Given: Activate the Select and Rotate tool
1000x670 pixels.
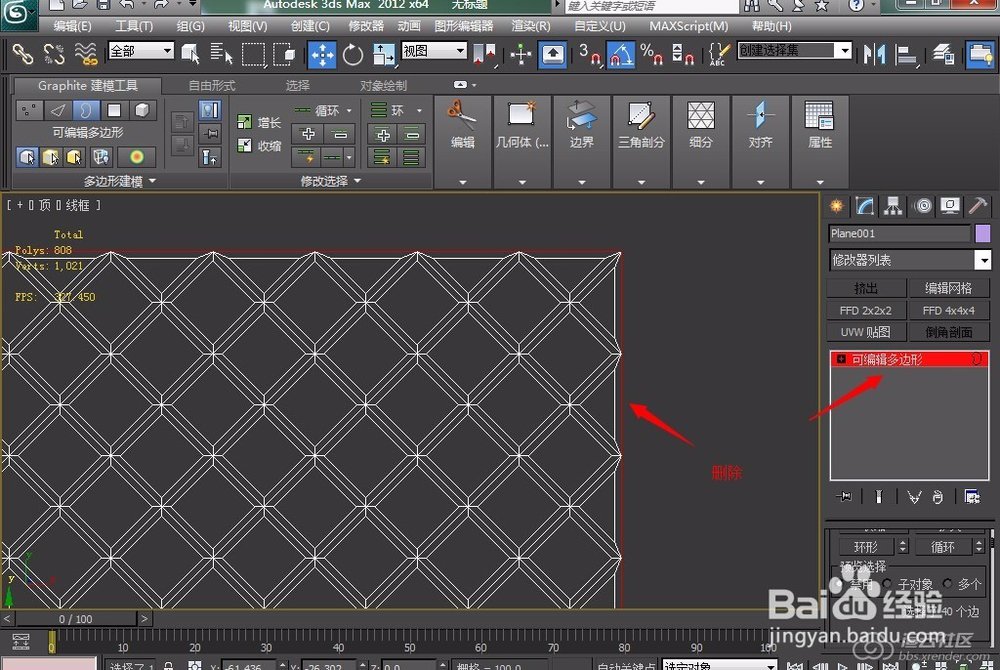Looking at the screenshot, I should (353, 54).
